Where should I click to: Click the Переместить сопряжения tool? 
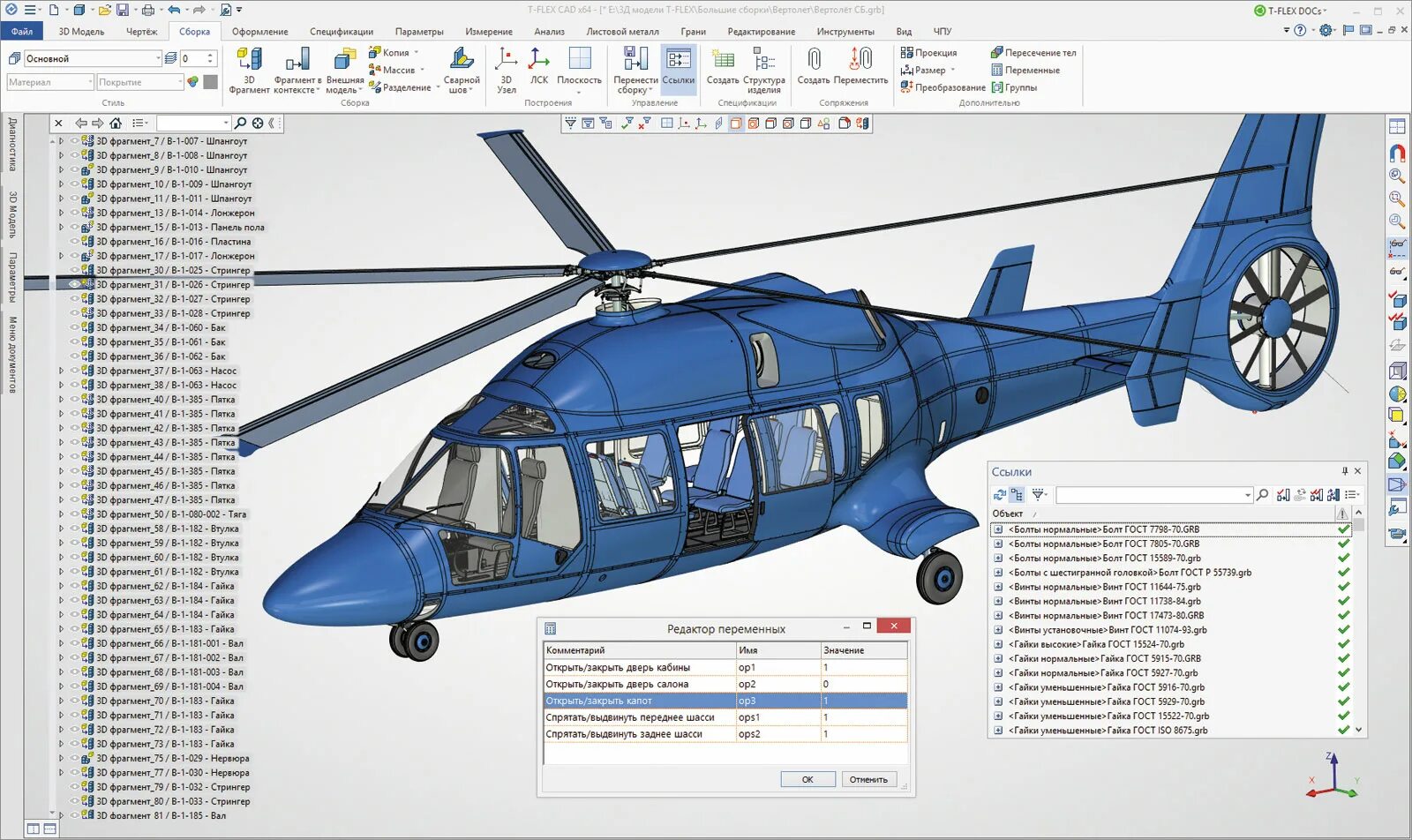[860, 66]
